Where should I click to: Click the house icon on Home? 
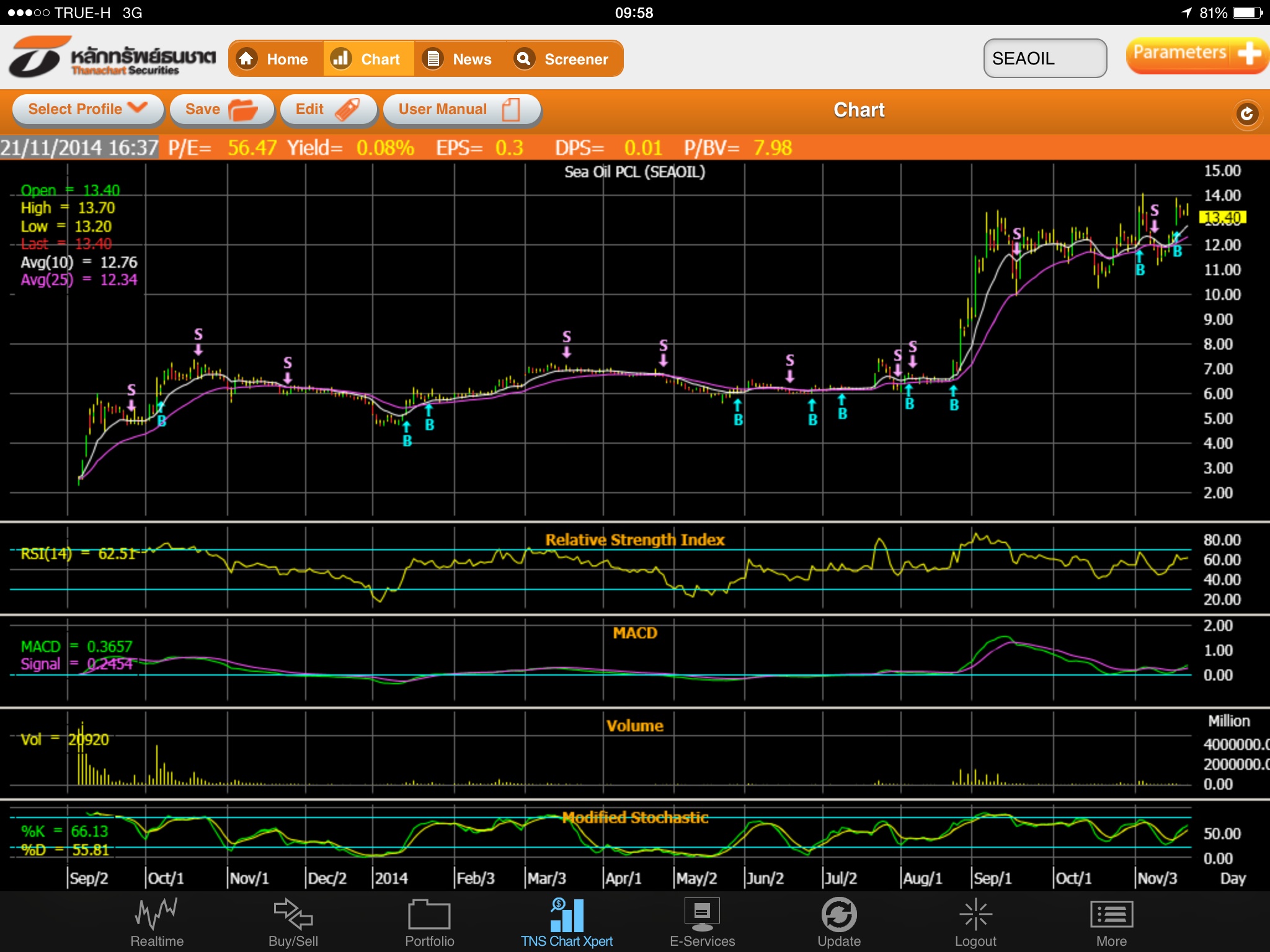point(247,59)
